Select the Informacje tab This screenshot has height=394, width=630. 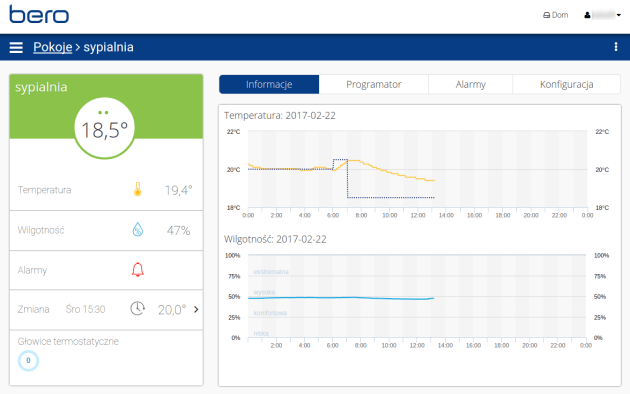coord(269,84)
